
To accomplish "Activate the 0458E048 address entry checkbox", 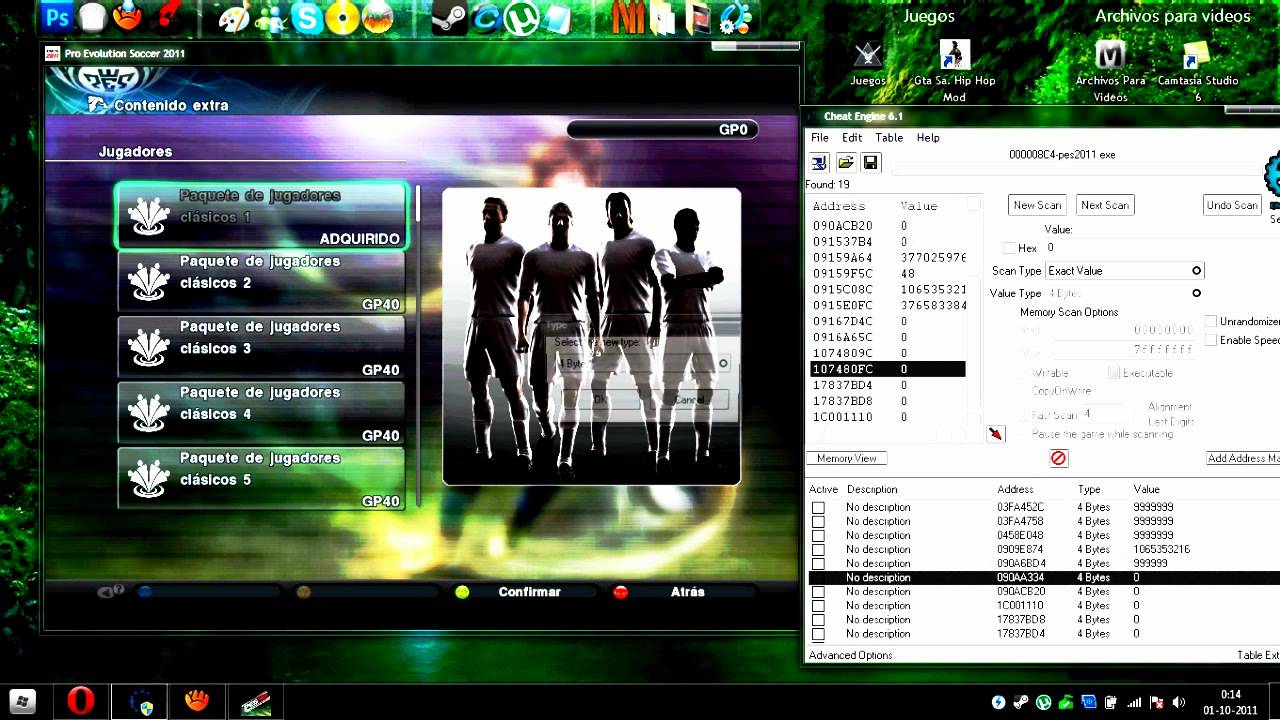I will (818, 536).
